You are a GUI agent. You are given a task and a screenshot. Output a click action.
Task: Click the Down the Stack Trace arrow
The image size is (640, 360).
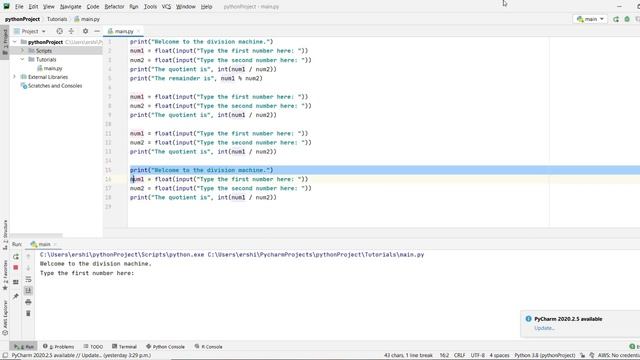coord(28,268)
